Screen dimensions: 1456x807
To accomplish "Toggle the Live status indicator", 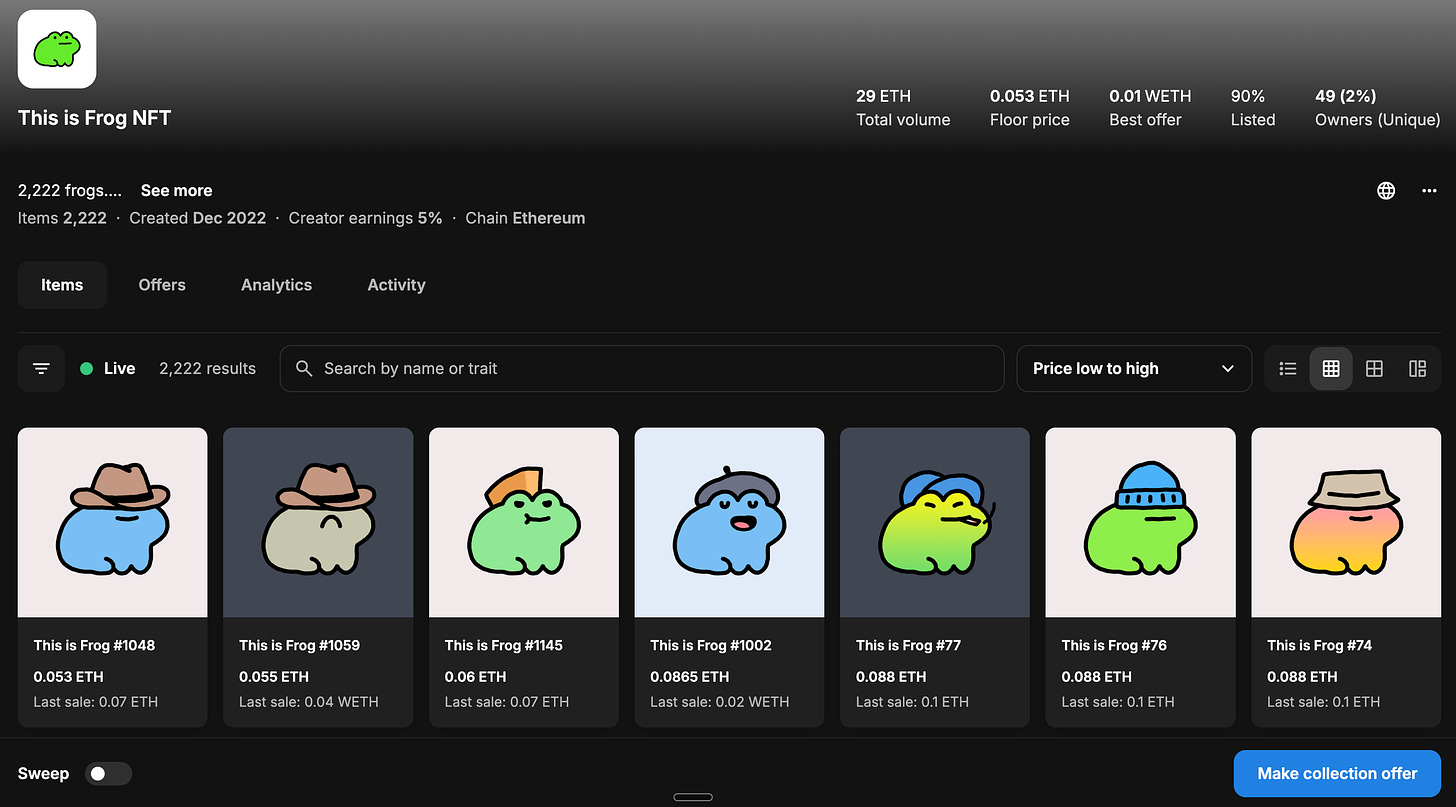I will 107,368.
